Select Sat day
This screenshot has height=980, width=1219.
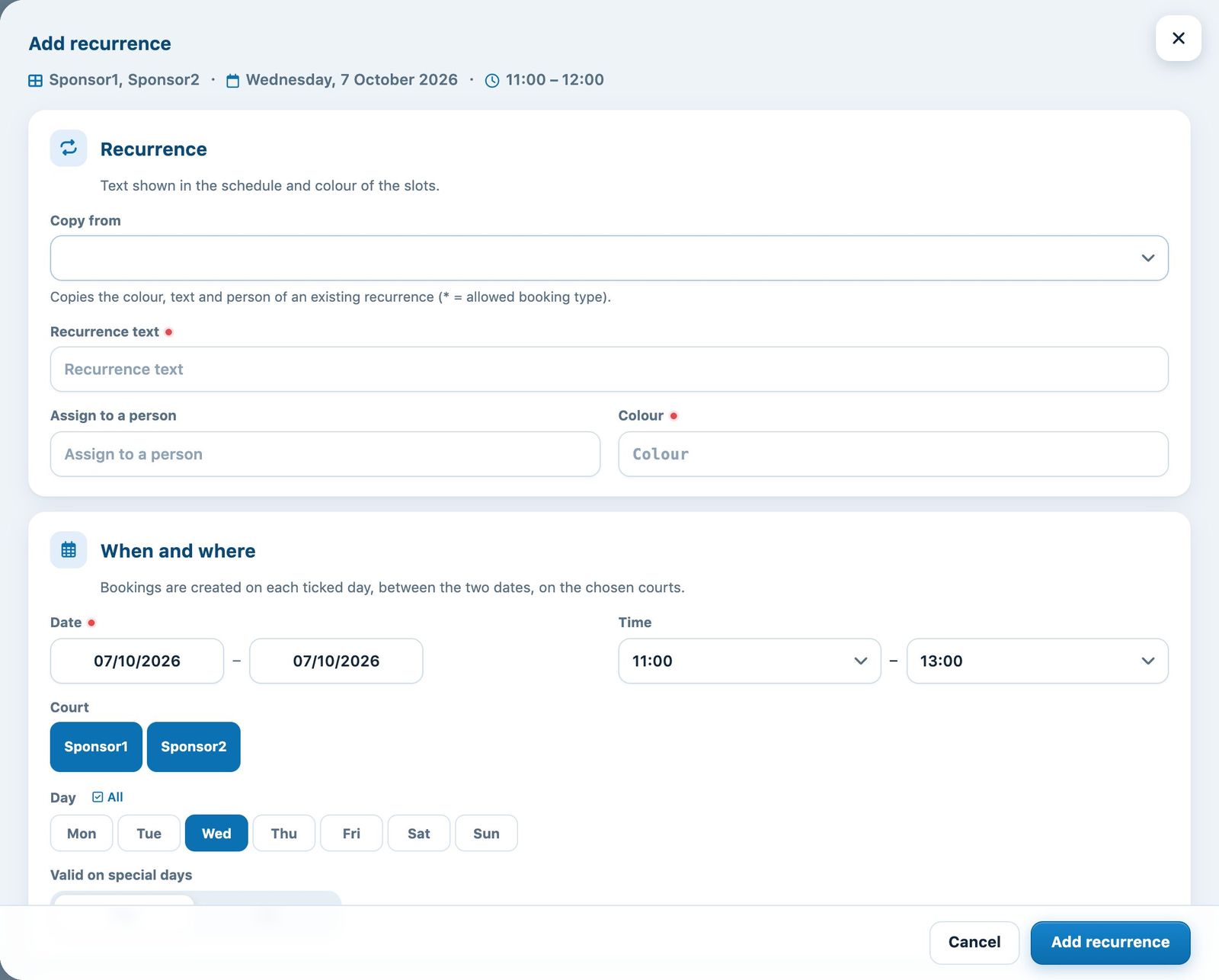pos(419,833)
